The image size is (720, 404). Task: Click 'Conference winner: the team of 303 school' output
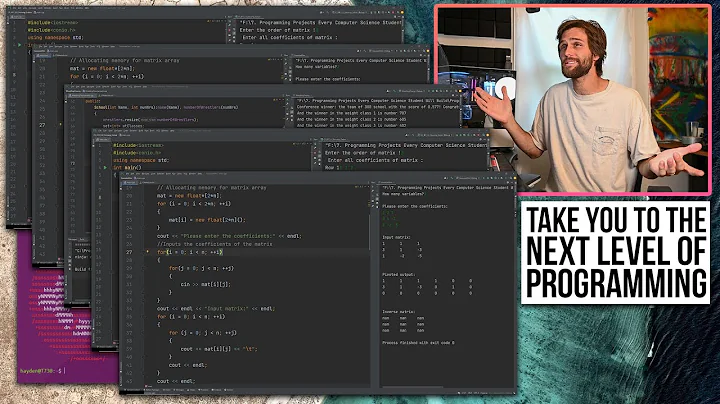[x=377, y=107]
